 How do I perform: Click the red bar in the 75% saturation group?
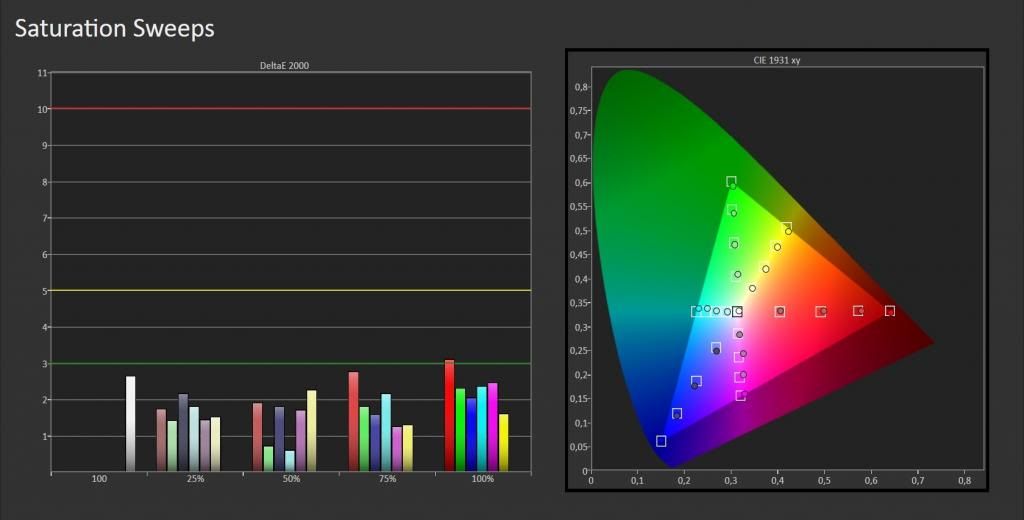pyautogui.click(x=353, y=421)
